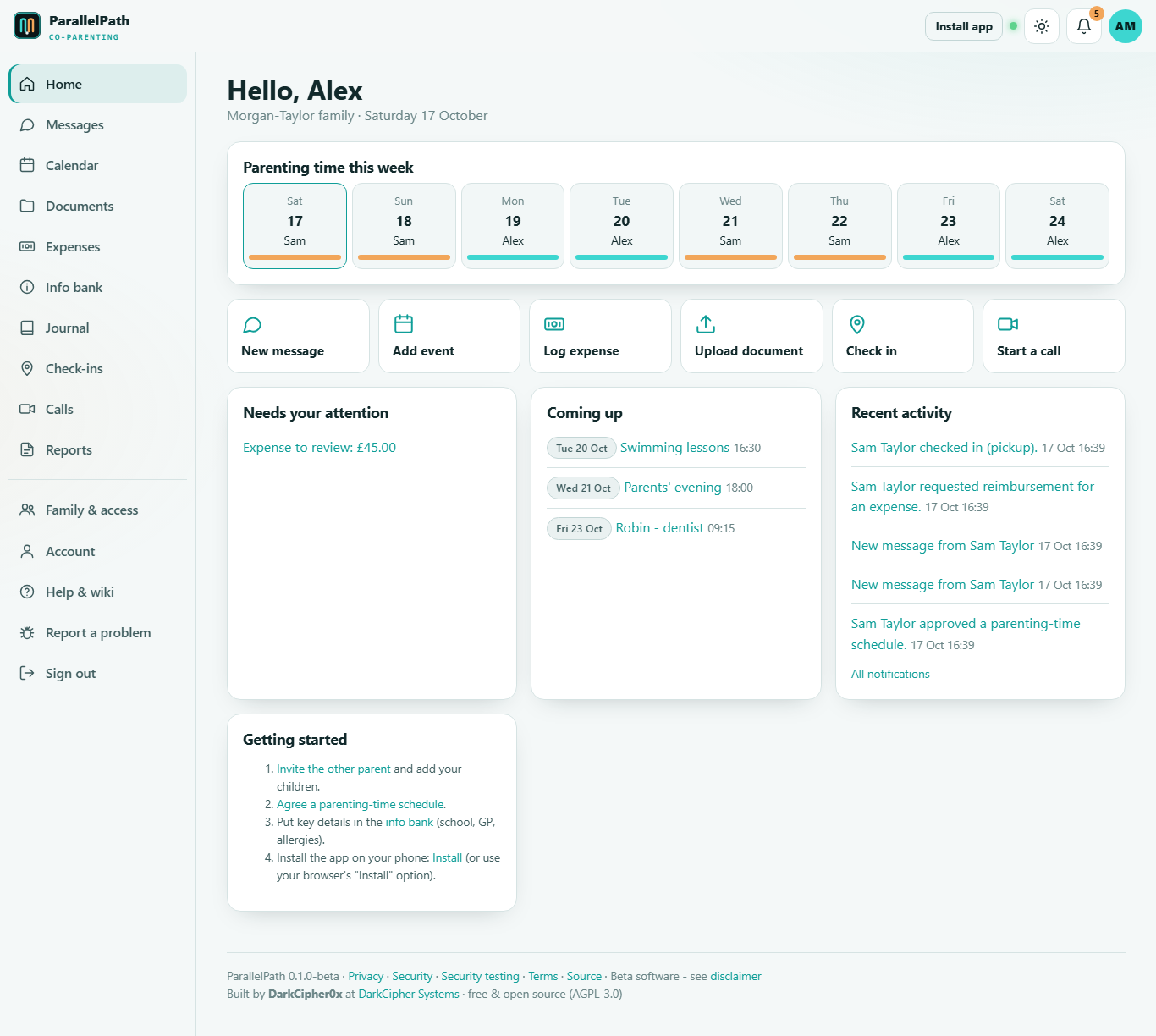Click Agree a parenting-time schedule link

pos(361,805)
